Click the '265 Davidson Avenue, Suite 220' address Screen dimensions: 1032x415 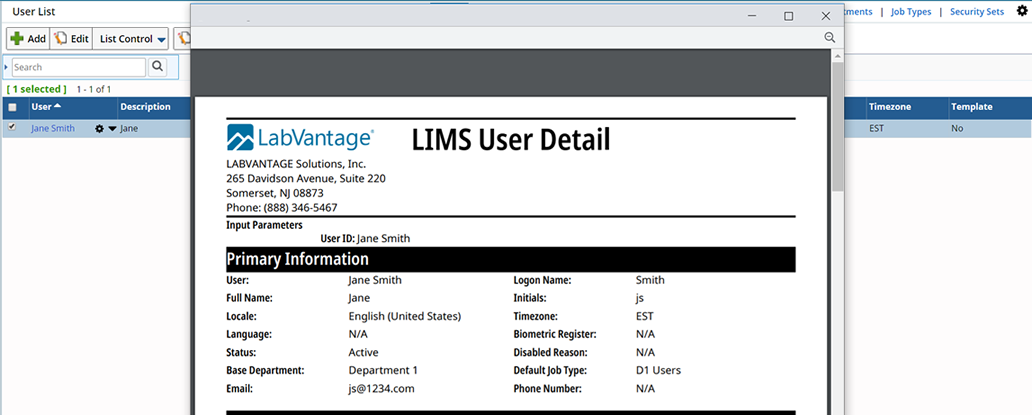coord(306,178)
